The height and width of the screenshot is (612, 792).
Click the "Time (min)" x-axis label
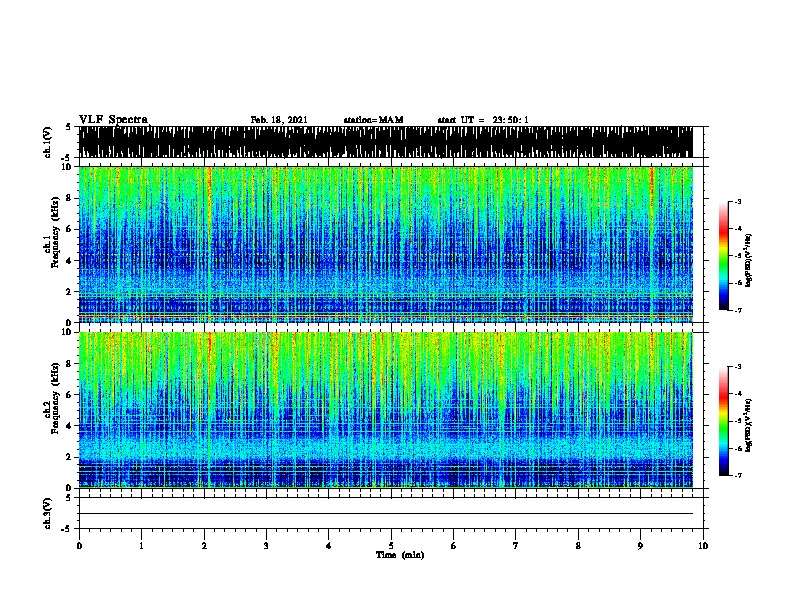click(400, 555)
